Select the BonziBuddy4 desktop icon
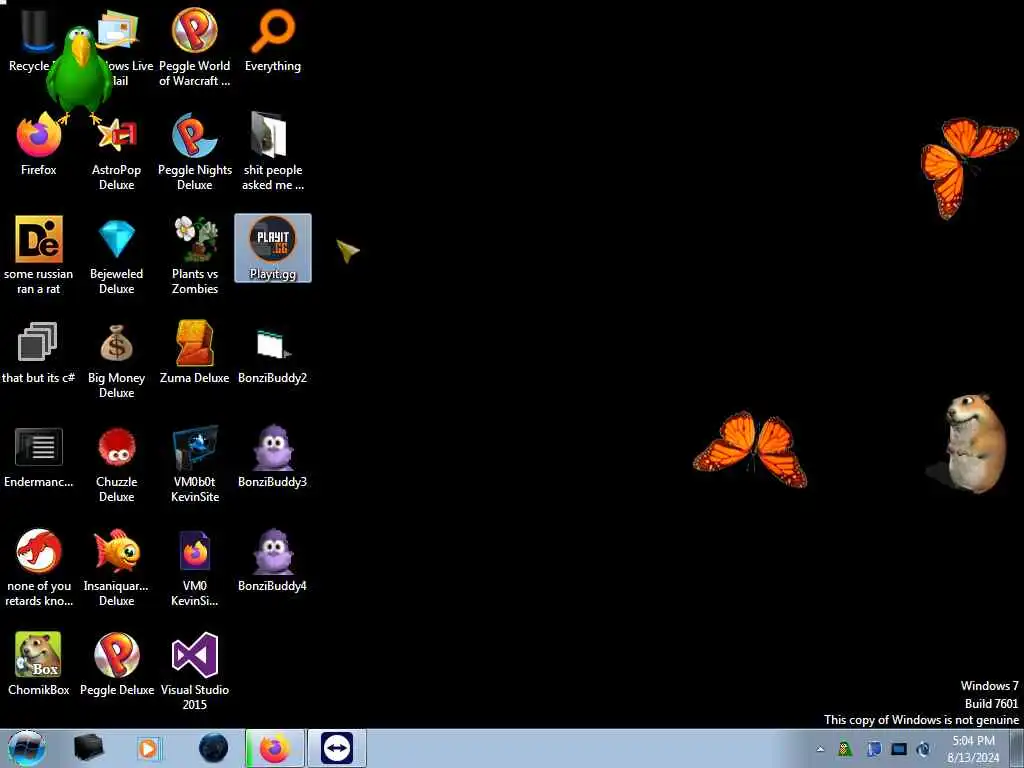The image size is (1024, 768). pos(273,560)
